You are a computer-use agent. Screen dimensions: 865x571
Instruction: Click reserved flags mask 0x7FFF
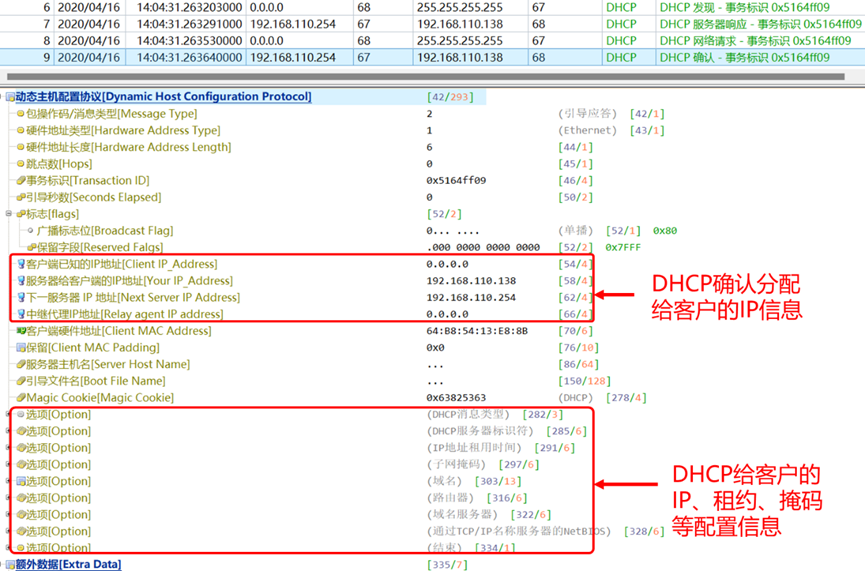(623, 248)
